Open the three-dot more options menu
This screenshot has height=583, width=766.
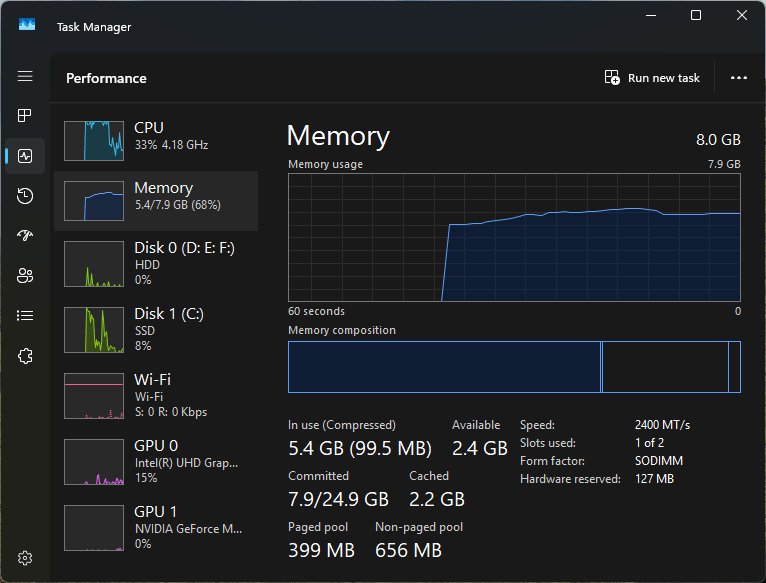738,78
